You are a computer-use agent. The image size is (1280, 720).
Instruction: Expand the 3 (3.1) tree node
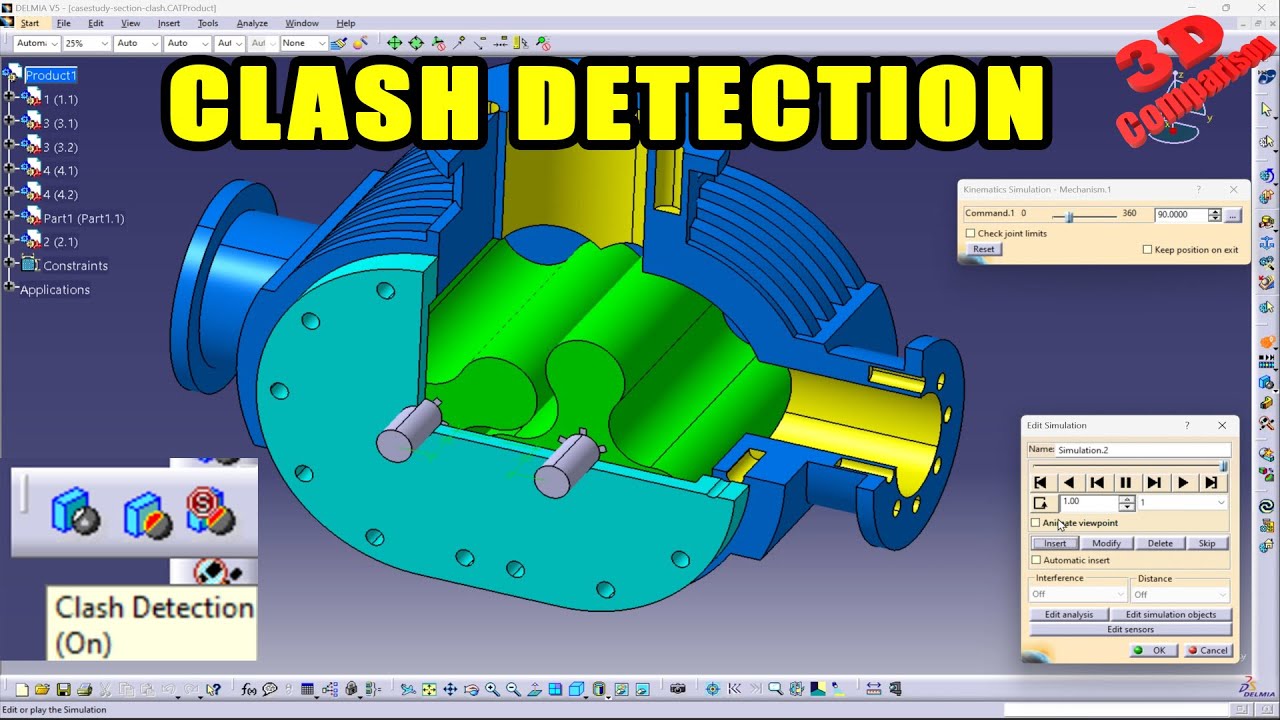[x=10, y=120]
